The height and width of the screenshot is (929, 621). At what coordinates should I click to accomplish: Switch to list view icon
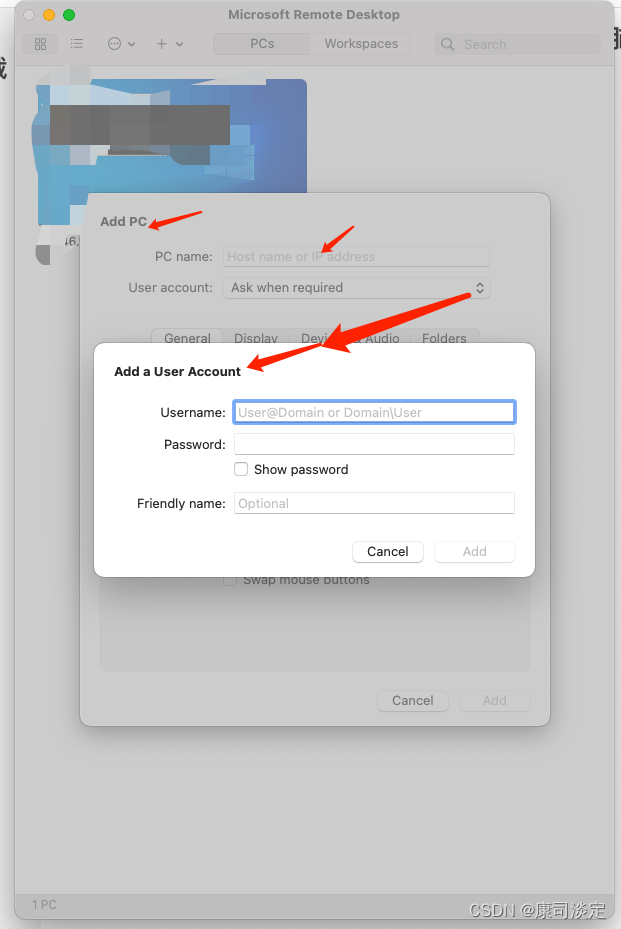click(x=76, y=44)
